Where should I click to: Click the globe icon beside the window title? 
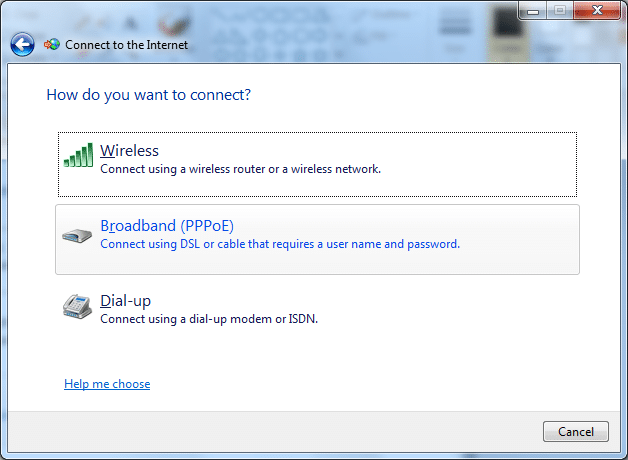click(52, 44)
